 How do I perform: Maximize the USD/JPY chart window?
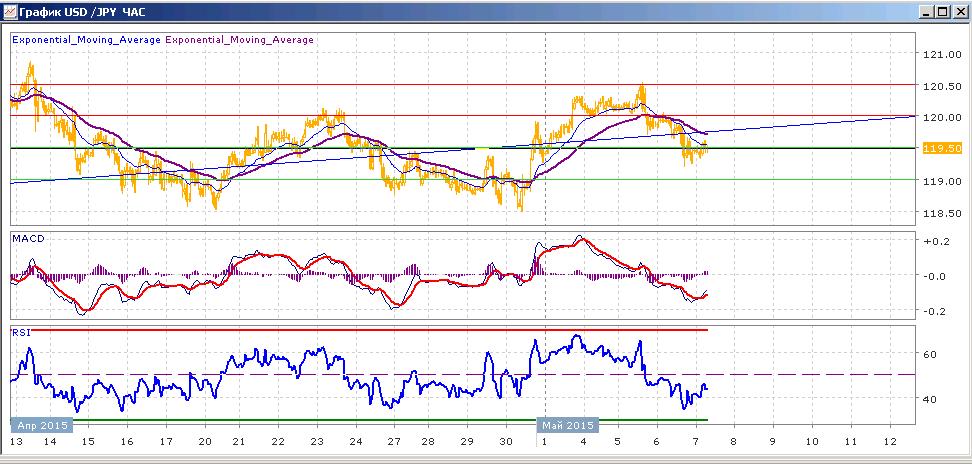pyautogui.click(x=942, y=11)
